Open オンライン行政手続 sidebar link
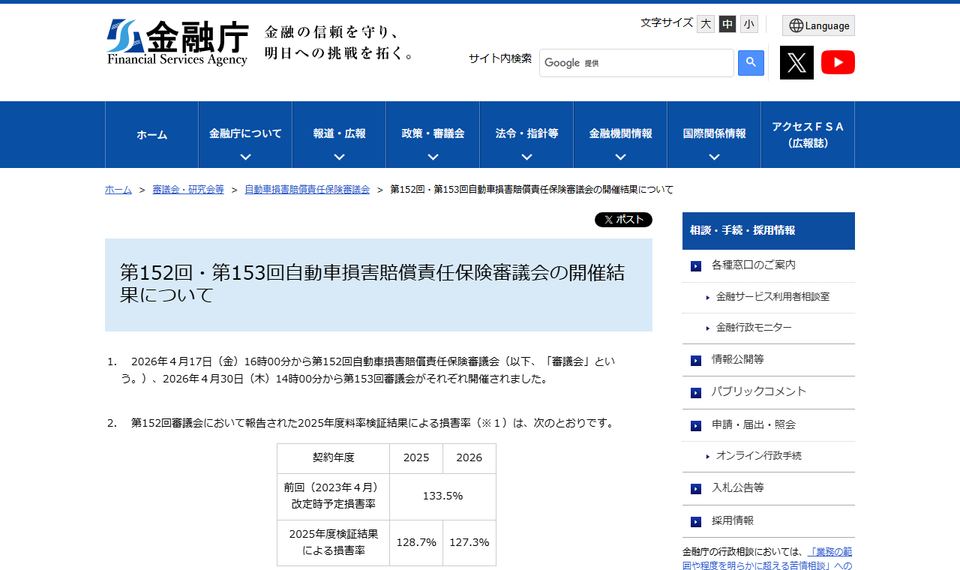The width and height of the screenshot is (960, 570). coord(759,456)
